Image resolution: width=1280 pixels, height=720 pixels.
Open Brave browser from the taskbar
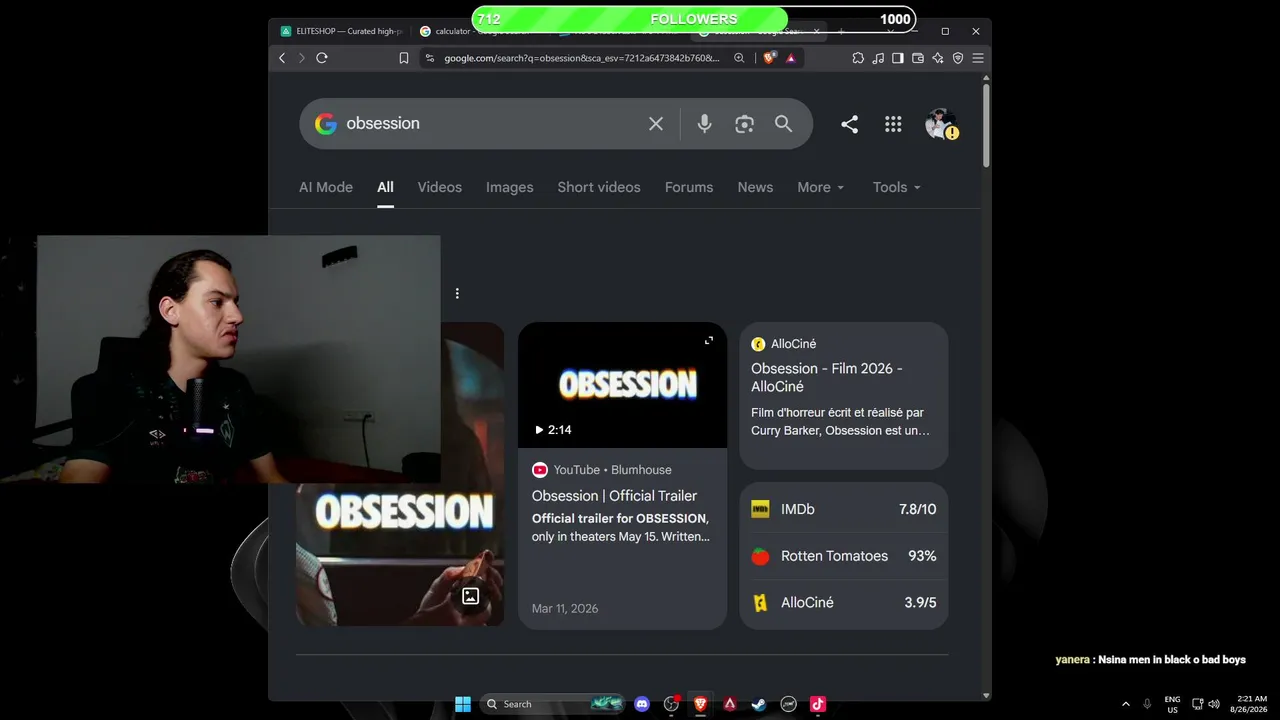click(700, 704)
